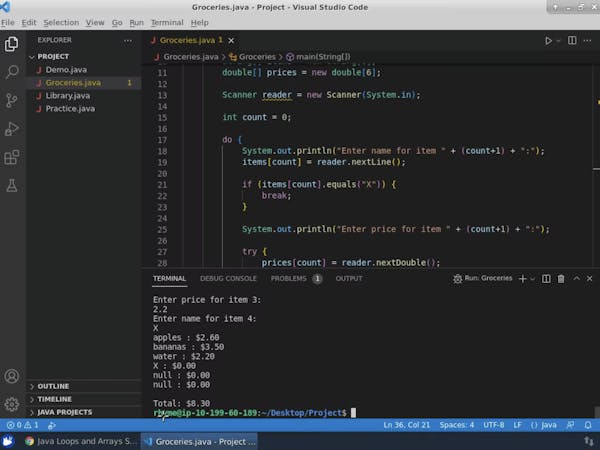The height and width of the screenshot is (450, 600).
Task: Expand the OUTLINE section
Action: [84, 386]
